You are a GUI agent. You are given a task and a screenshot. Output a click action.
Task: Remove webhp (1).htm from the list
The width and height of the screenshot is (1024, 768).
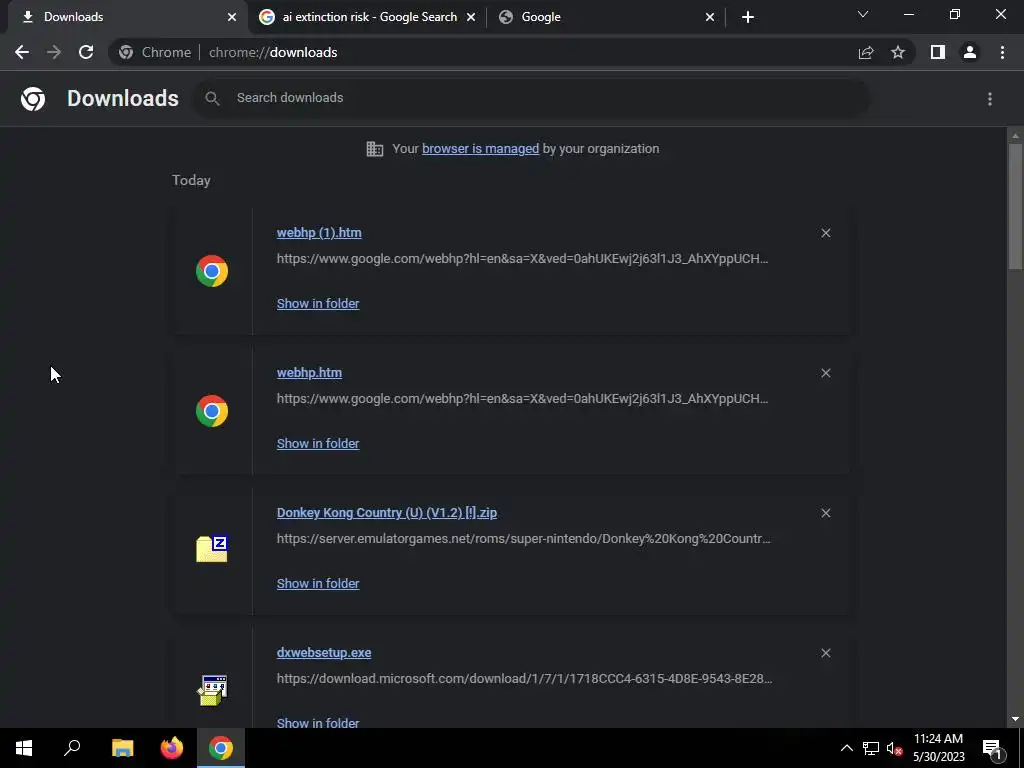click(825, 233)
